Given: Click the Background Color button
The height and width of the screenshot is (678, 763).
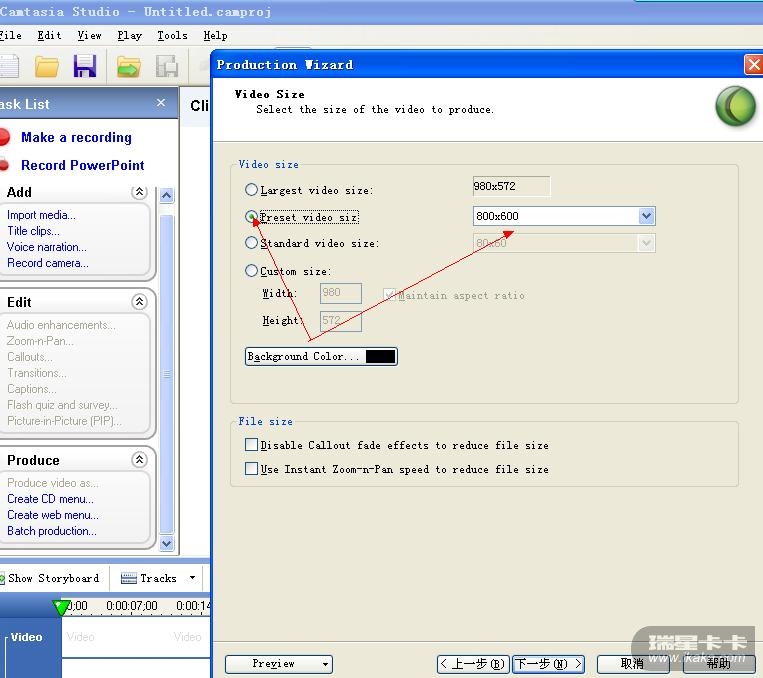Looking at the screenshot, I should [x=321, y=356].
